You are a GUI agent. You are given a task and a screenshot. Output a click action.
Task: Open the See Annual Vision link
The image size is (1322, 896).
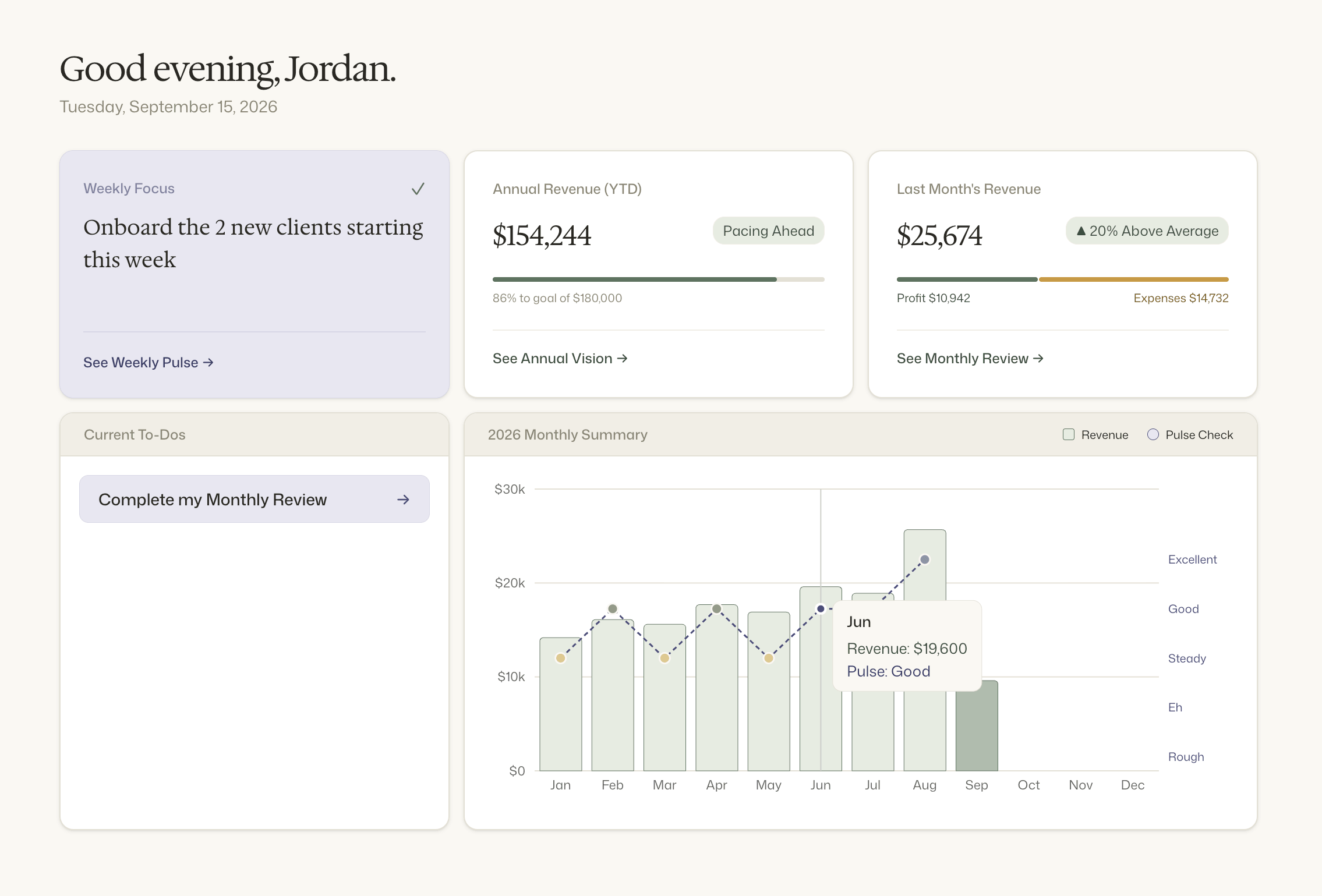pos(560,358)
